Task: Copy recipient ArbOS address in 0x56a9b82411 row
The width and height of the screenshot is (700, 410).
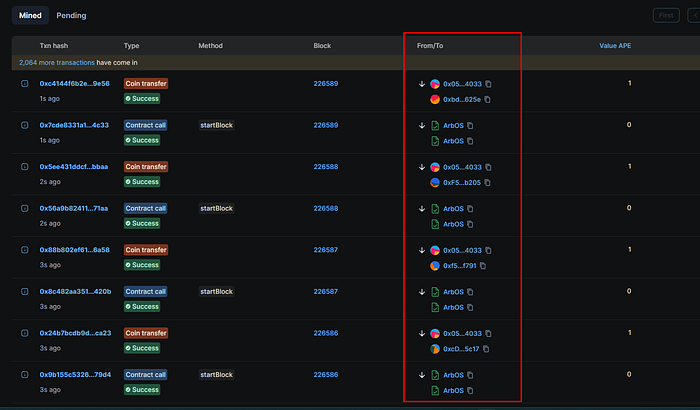Action: (x=470, y=224)
